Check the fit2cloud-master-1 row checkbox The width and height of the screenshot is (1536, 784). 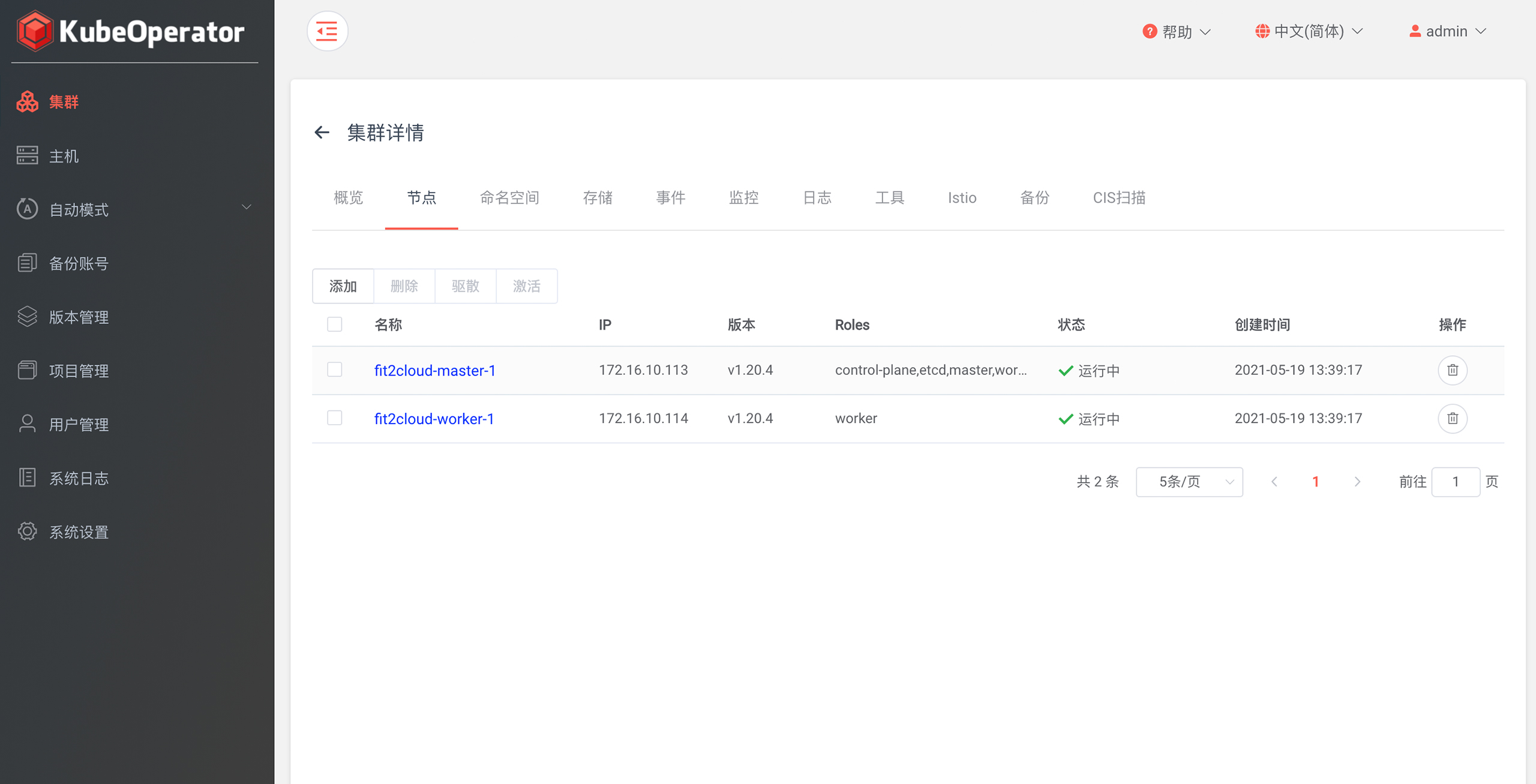pos(335,370)
